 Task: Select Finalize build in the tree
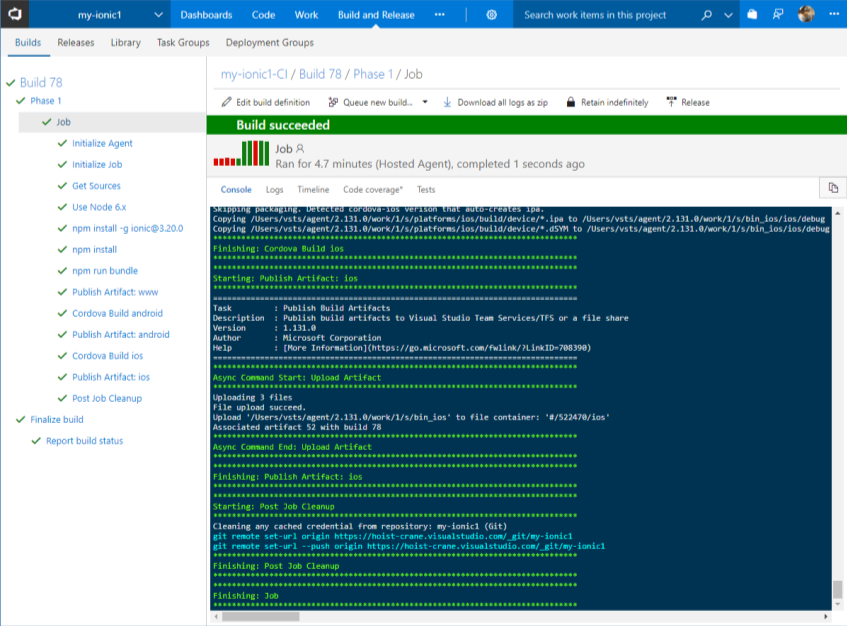pos(57,420)
